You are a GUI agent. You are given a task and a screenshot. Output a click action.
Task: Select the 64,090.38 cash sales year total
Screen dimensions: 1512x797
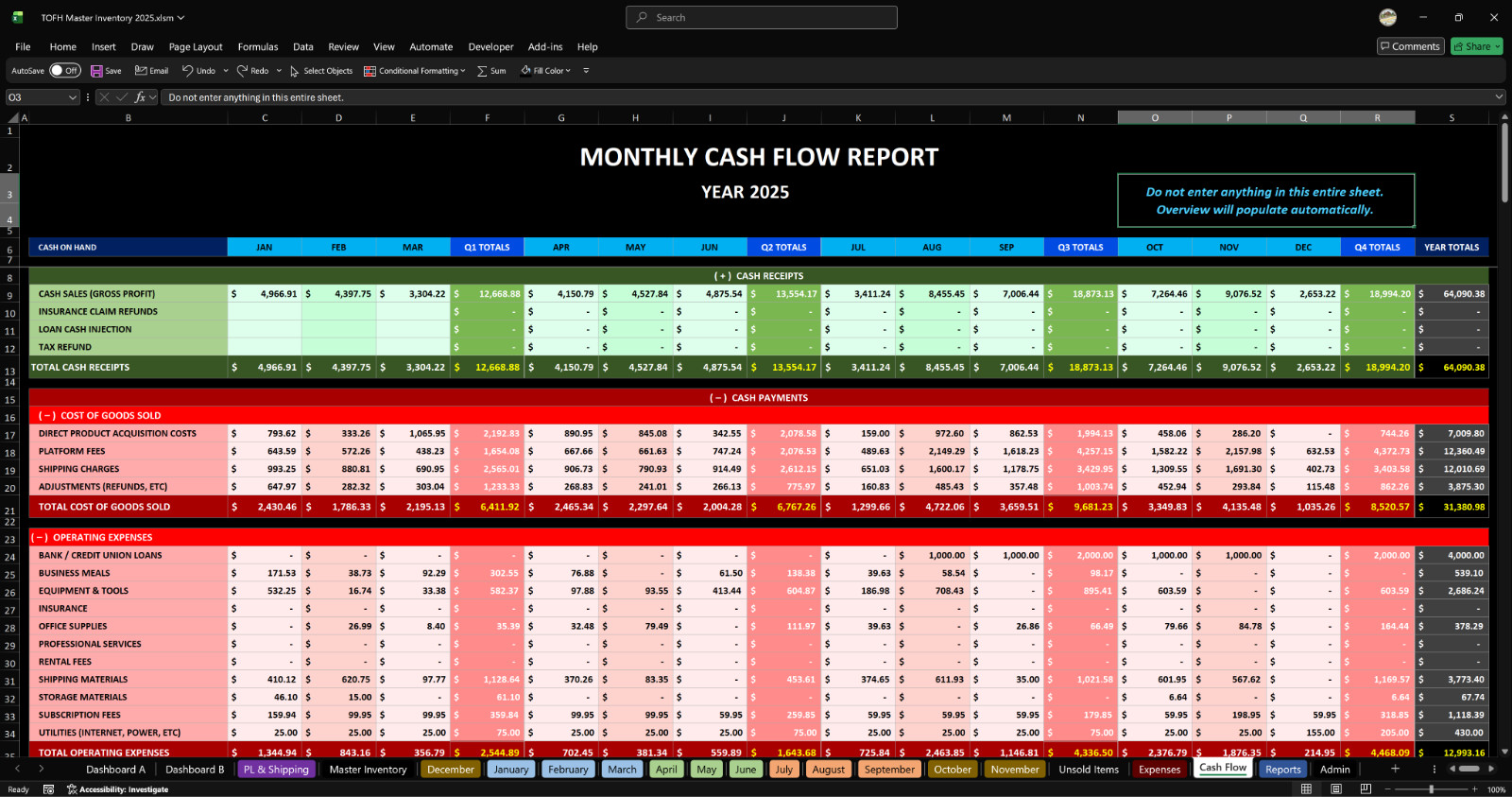[1452, 294]
